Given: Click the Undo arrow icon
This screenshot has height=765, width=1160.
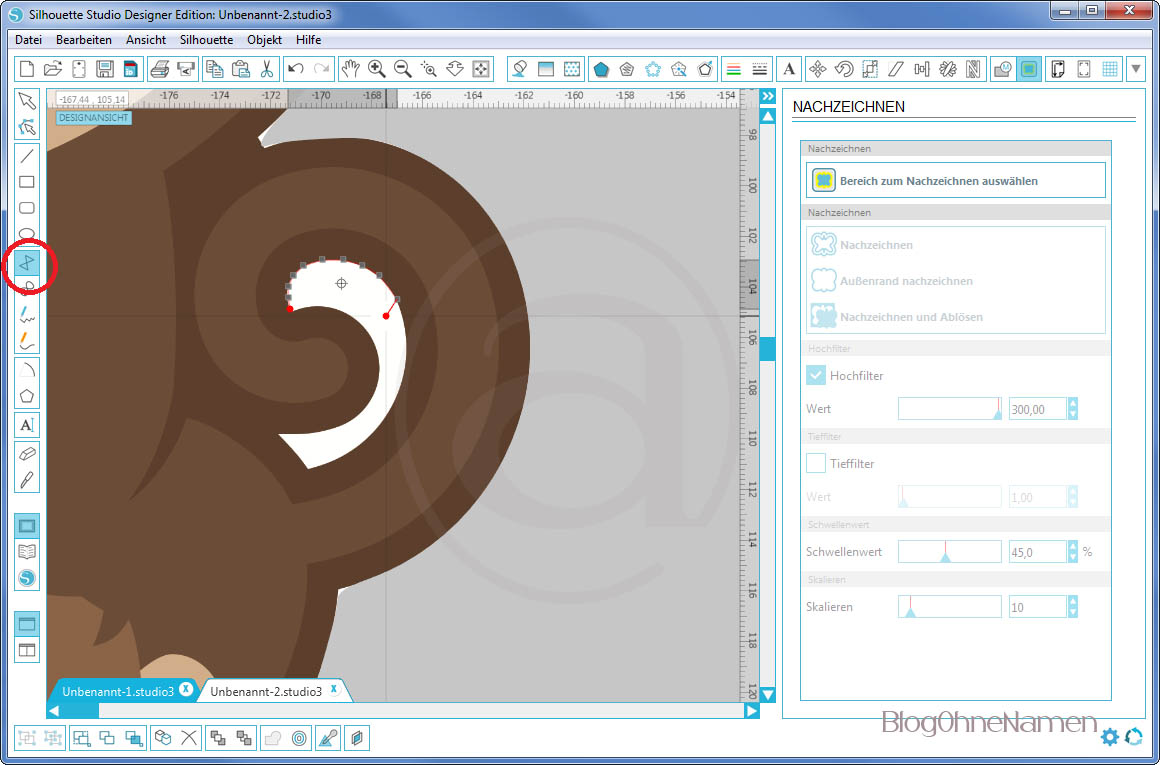Looking at the screenshot, I should pos(295,69).
